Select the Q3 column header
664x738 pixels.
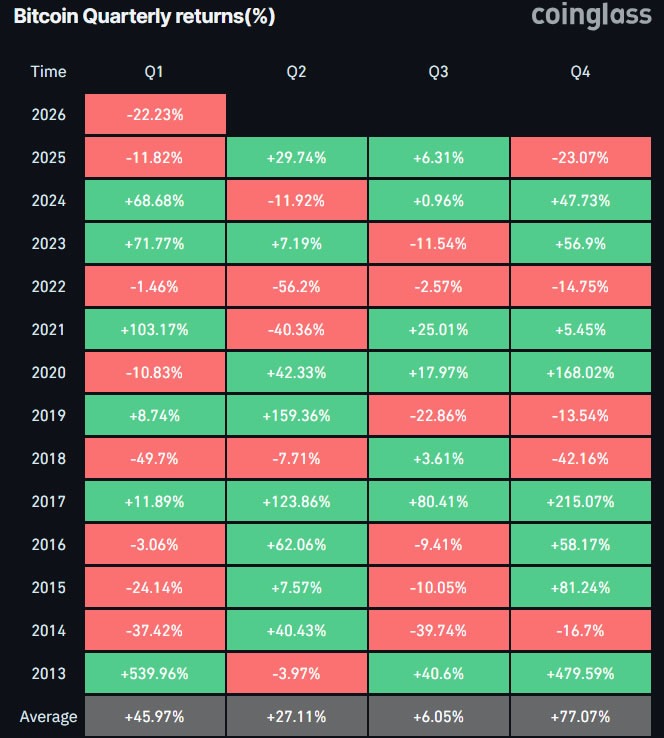tap(438, 71)
